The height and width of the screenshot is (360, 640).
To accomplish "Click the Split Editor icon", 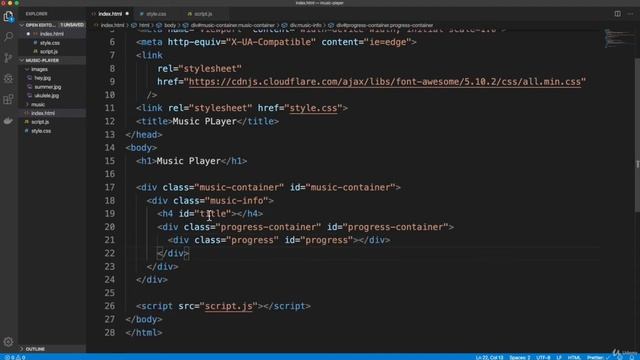I will (618, 13).
